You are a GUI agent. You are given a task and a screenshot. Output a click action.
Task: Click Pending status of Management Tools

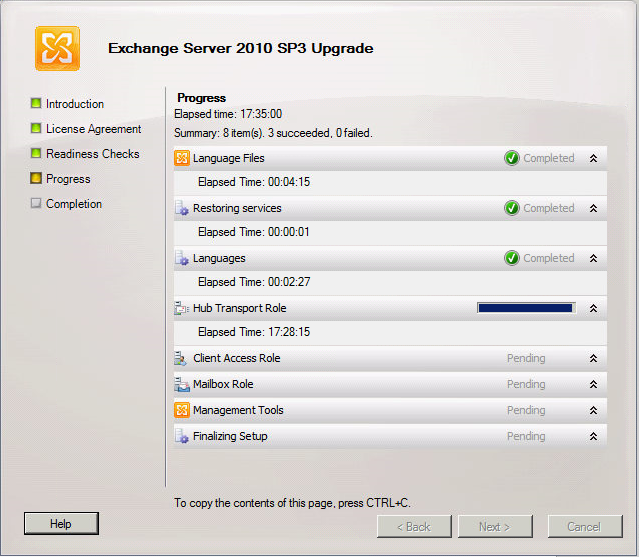click(x=526, y=410)
